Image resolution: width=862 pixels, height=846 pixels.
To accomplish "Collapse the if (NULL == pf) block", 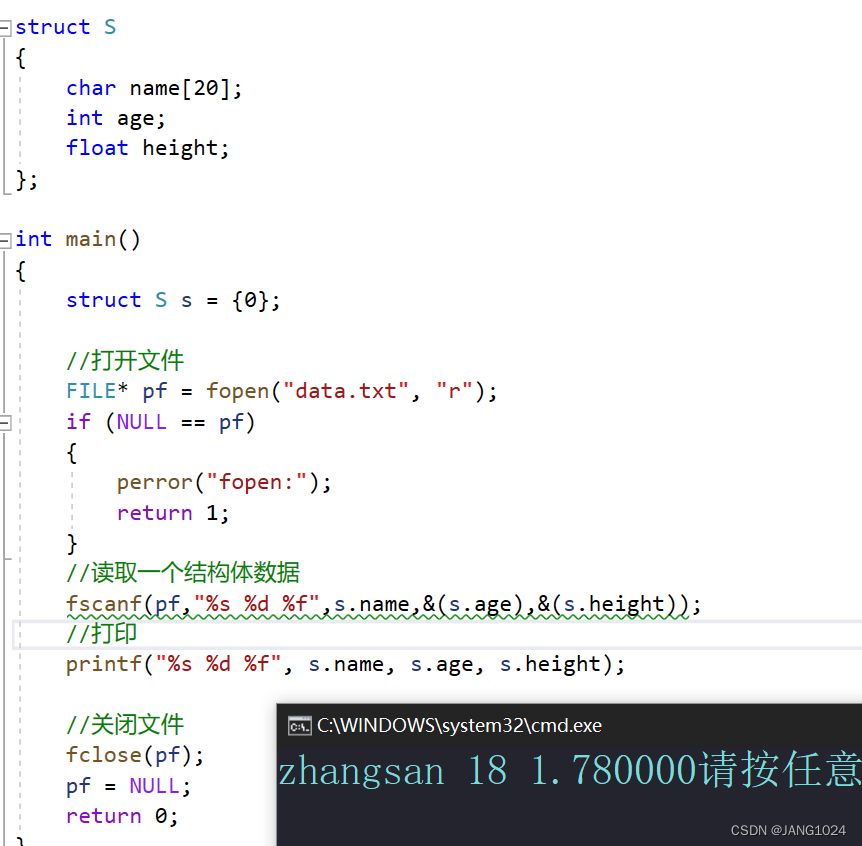I will click(7, 421).
